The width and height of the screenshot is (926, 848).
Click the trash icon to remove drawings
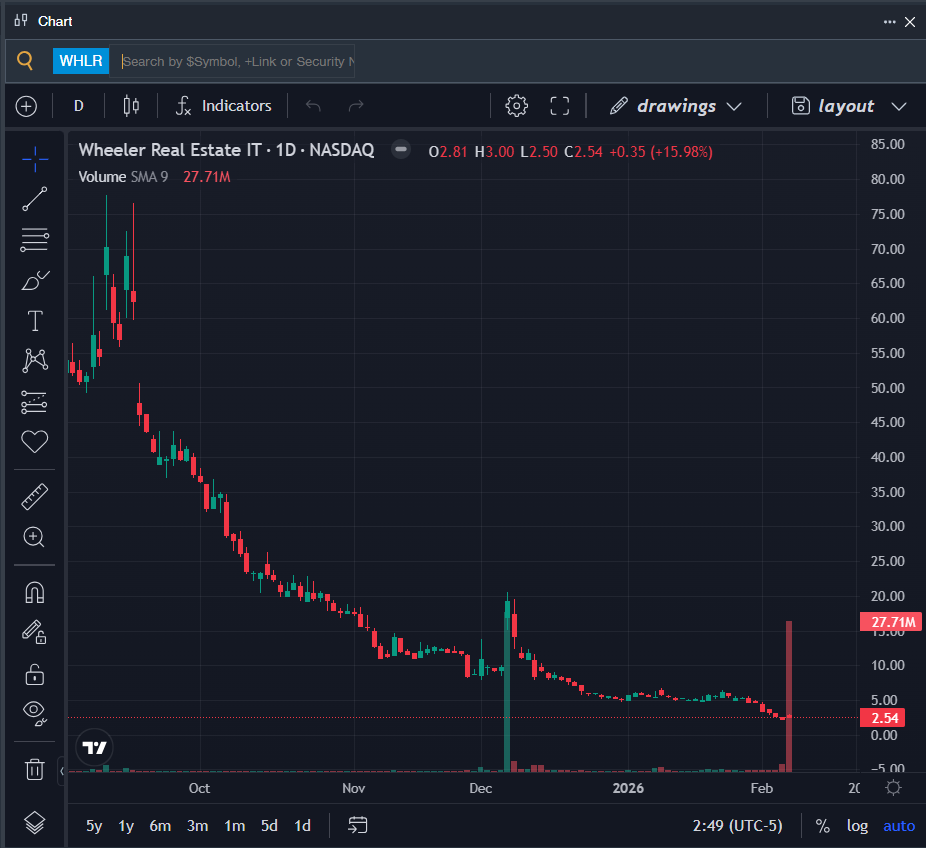click(34, 769)
